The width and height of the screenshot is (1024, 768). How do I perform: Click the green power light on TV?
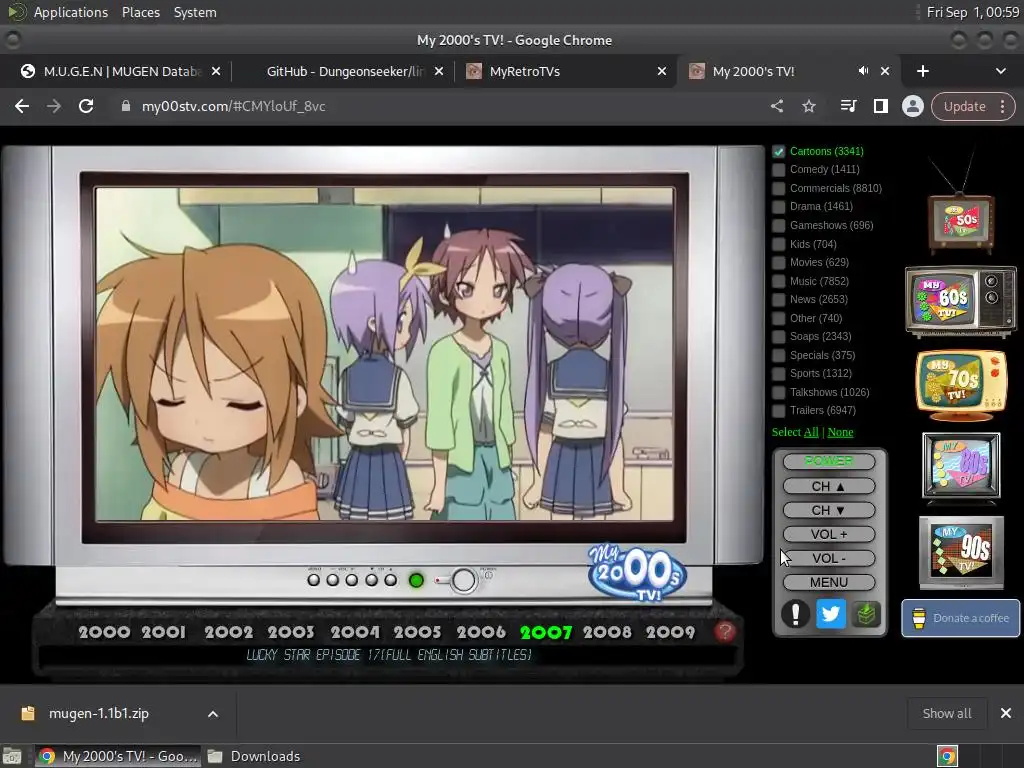416,580
